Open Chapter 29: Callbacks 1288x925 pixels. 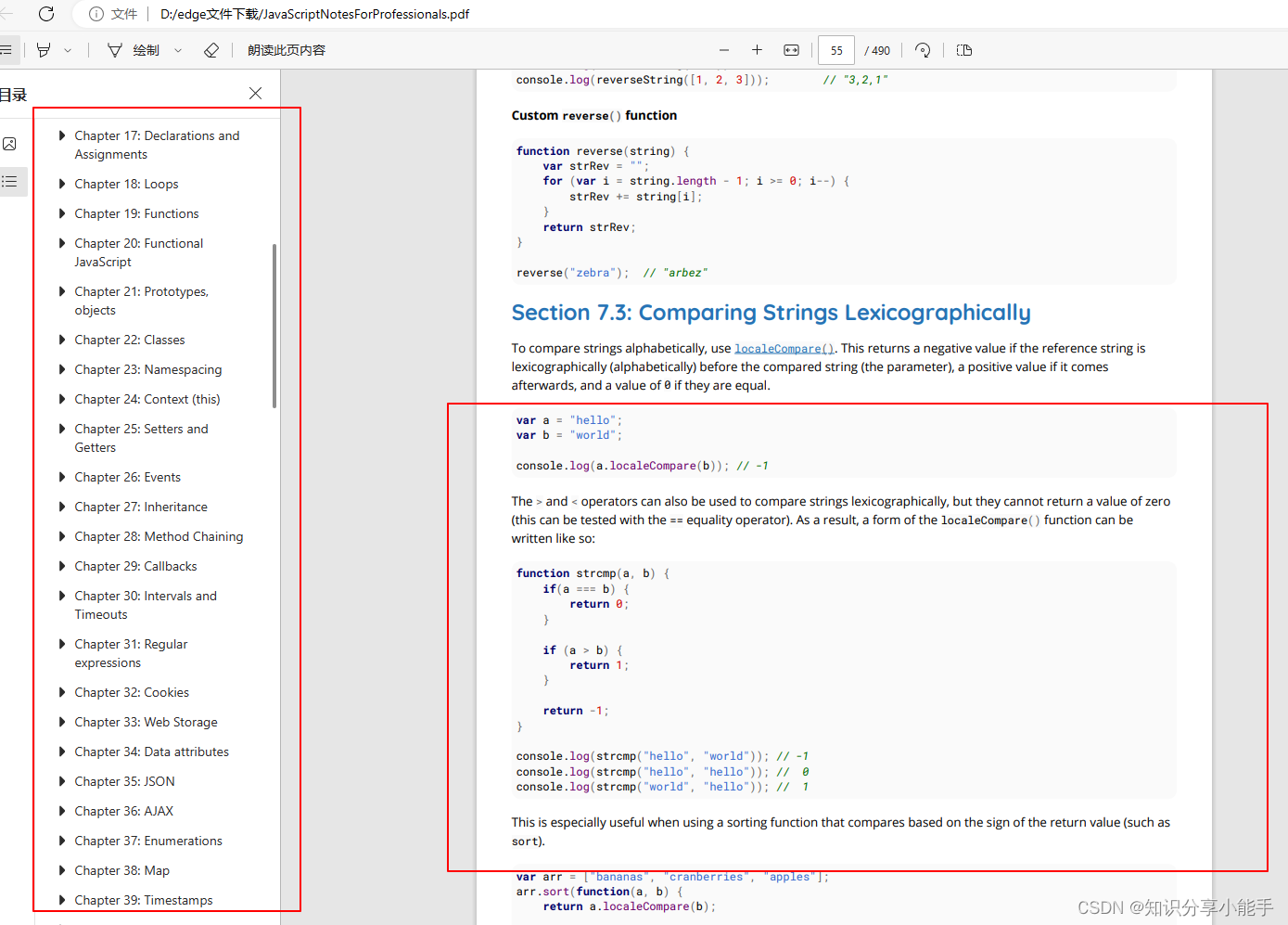tap(135, 566)
